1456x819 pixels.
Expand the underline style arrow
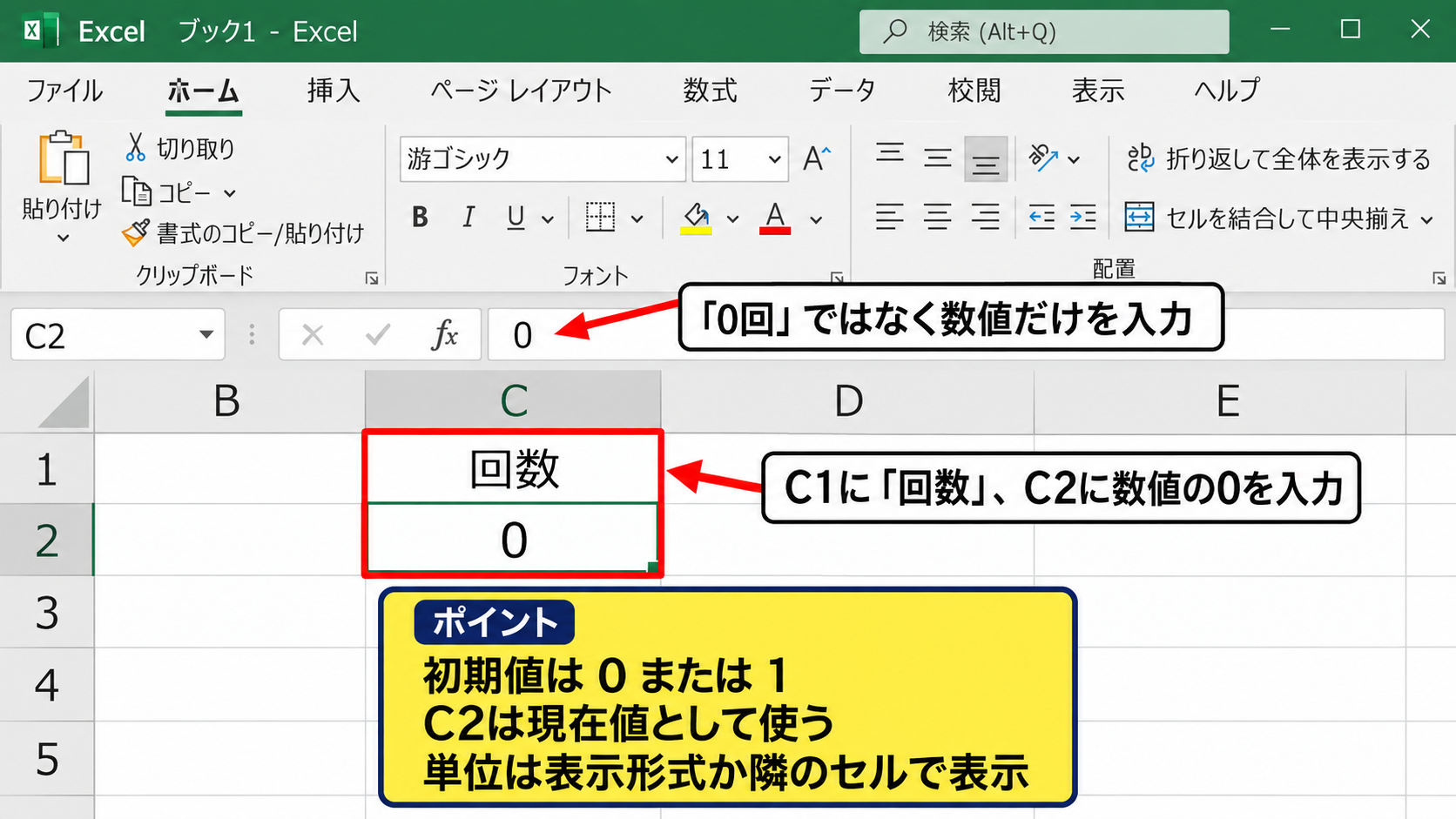pos(548,219)
